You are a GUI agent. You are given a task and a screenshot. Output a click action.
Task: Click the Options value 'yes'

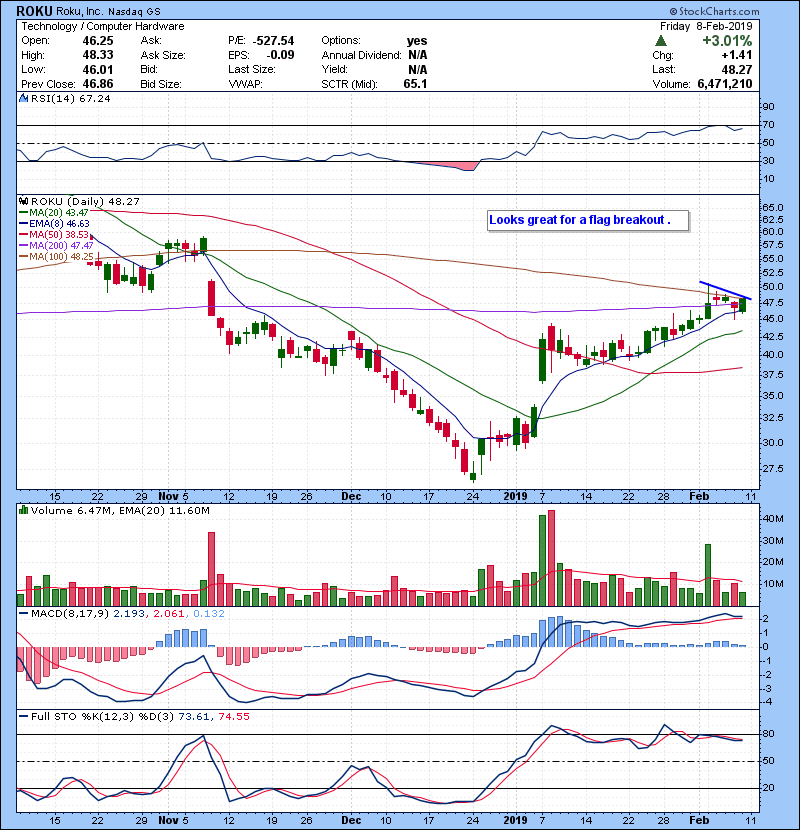417,40
